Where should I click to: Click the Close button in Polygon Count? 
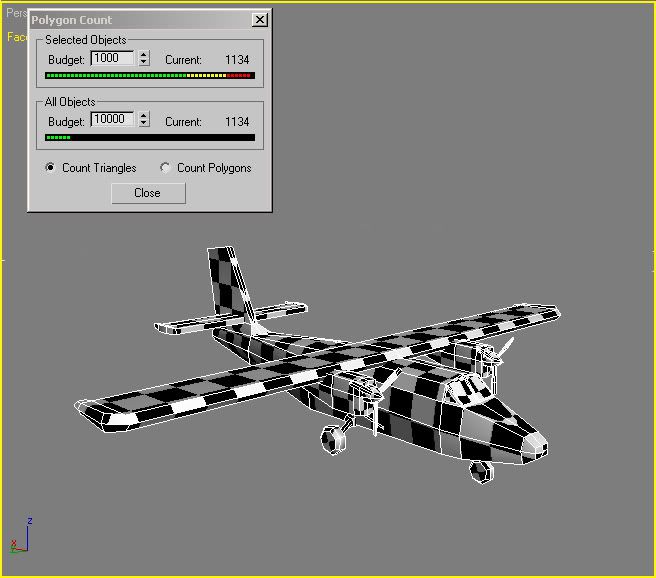tap(148, 193)
